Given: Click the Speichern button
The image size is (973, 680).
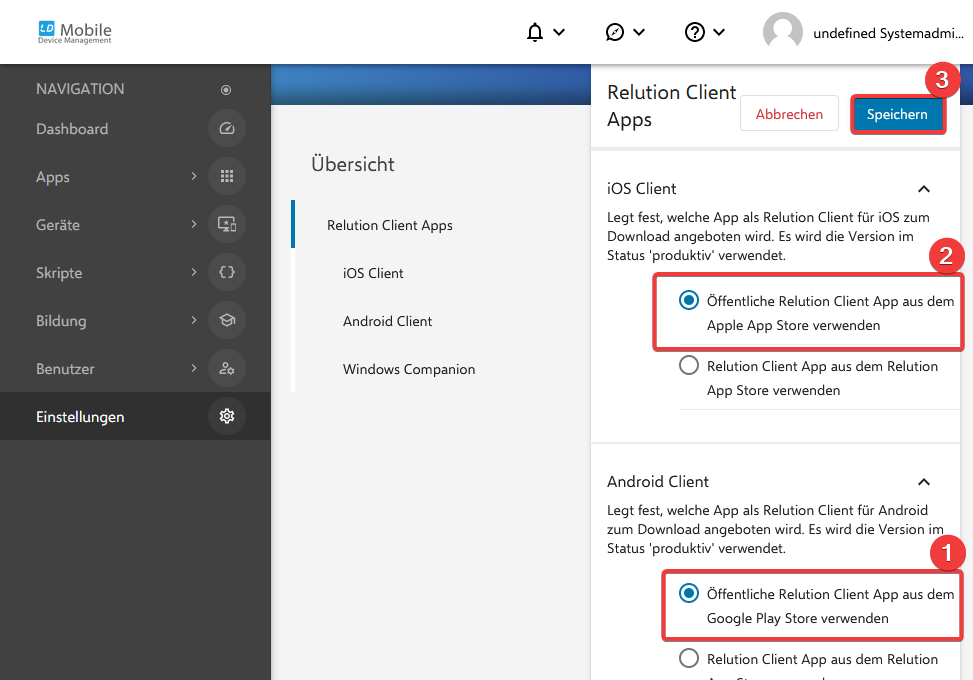Looking at the screenshot, I should 897,114.
